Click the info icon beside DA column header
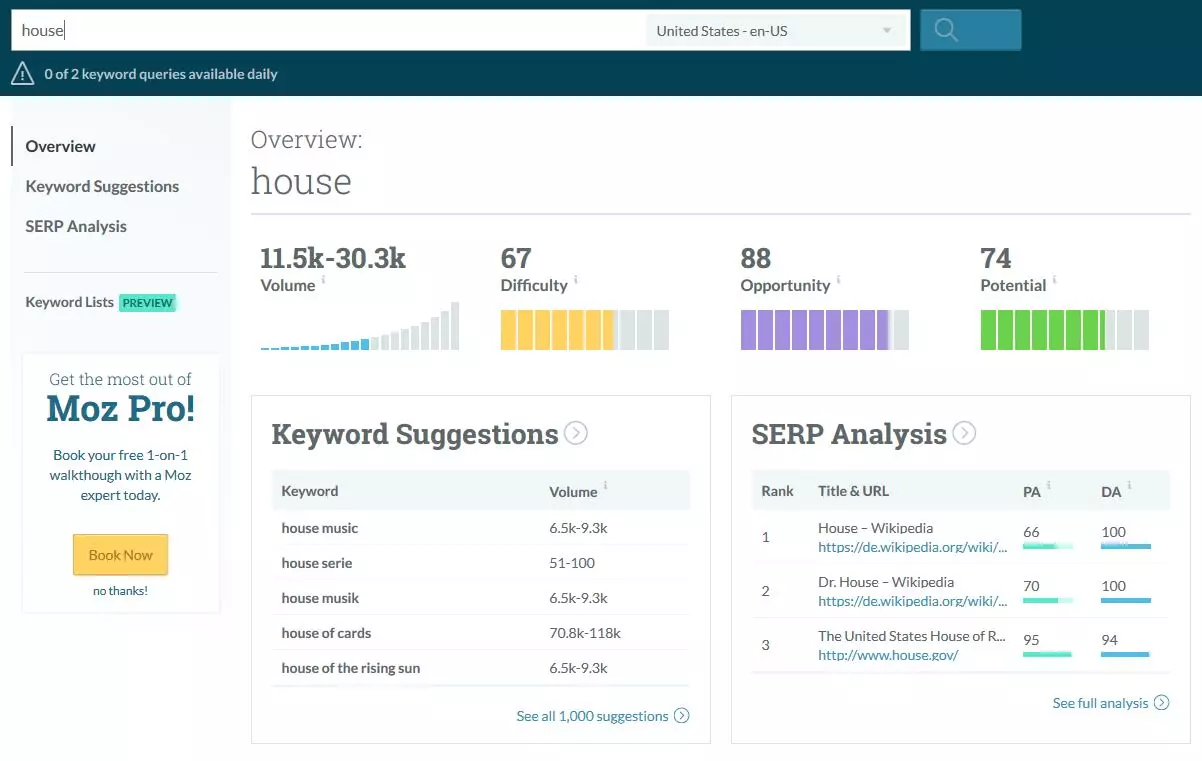 click(1130, 486)
